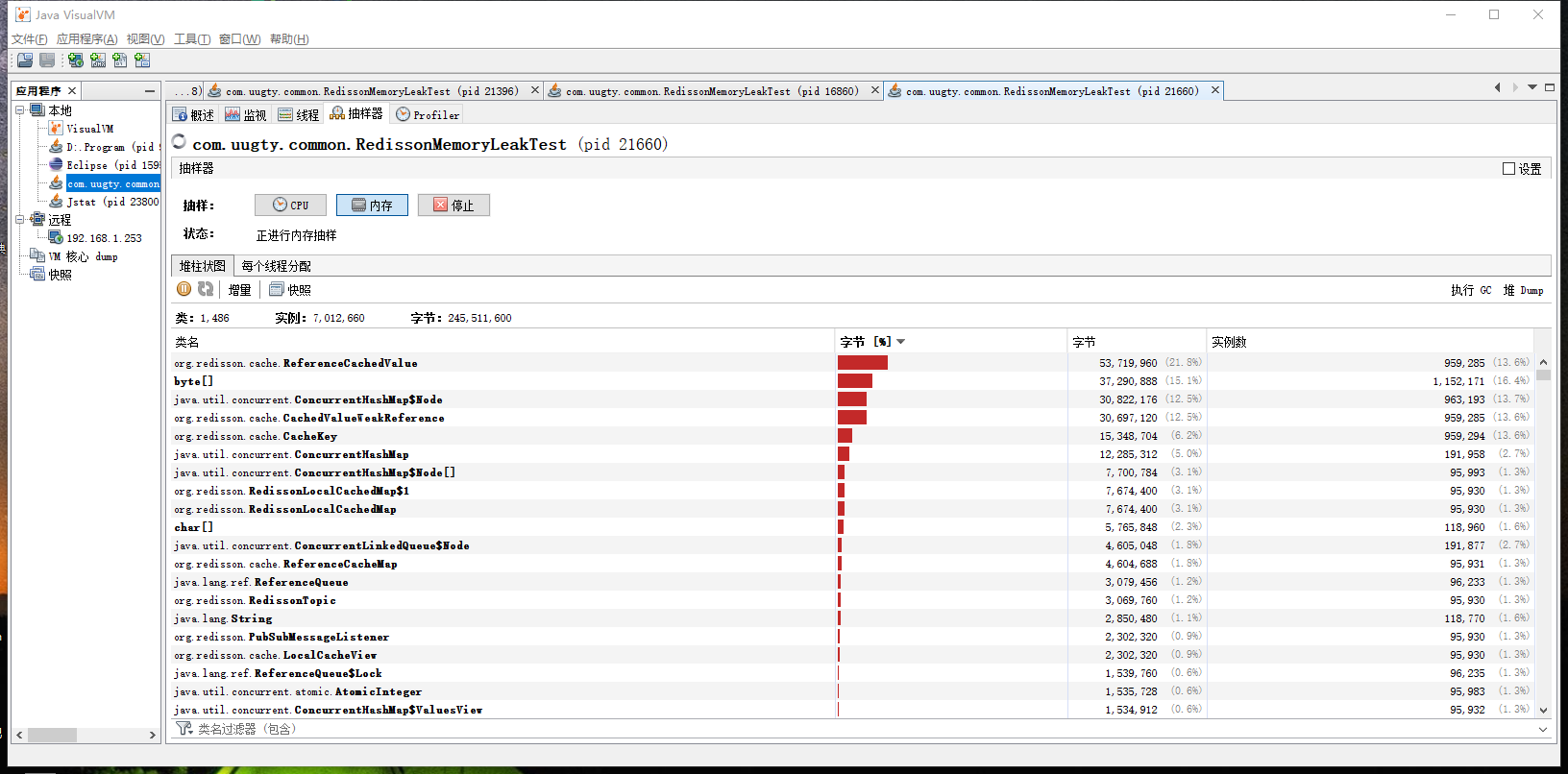Click the Add Application Snapshot toolbar icon

(x=142, y=60)
